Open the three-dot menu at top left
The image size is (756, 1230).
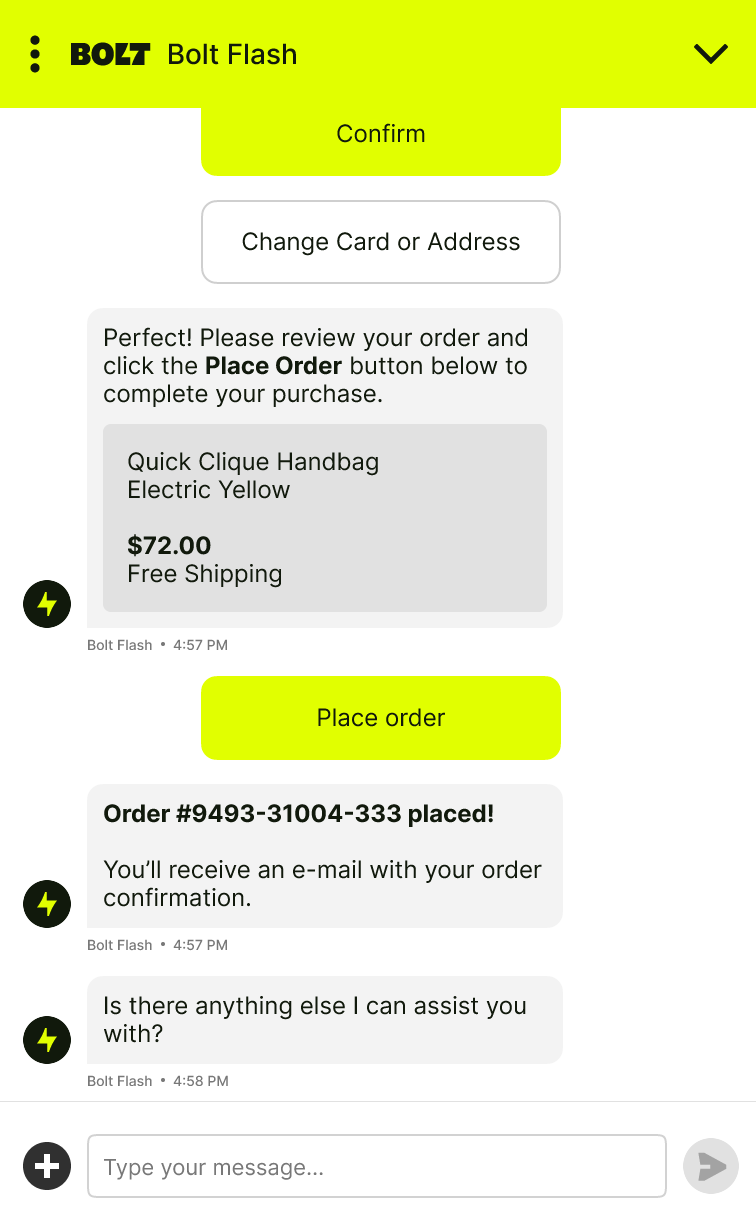35,54
